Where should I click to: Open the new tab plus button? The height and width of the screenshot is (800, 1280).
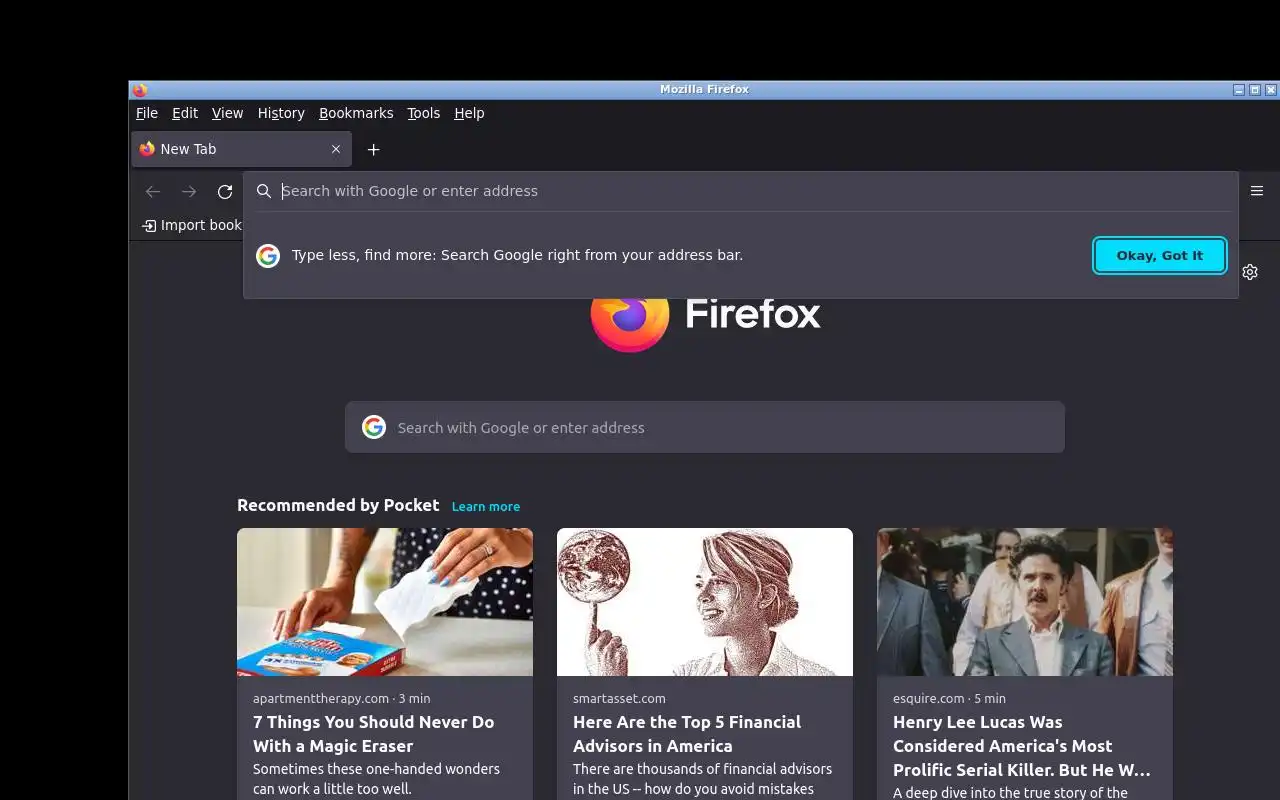pos(373,149)
